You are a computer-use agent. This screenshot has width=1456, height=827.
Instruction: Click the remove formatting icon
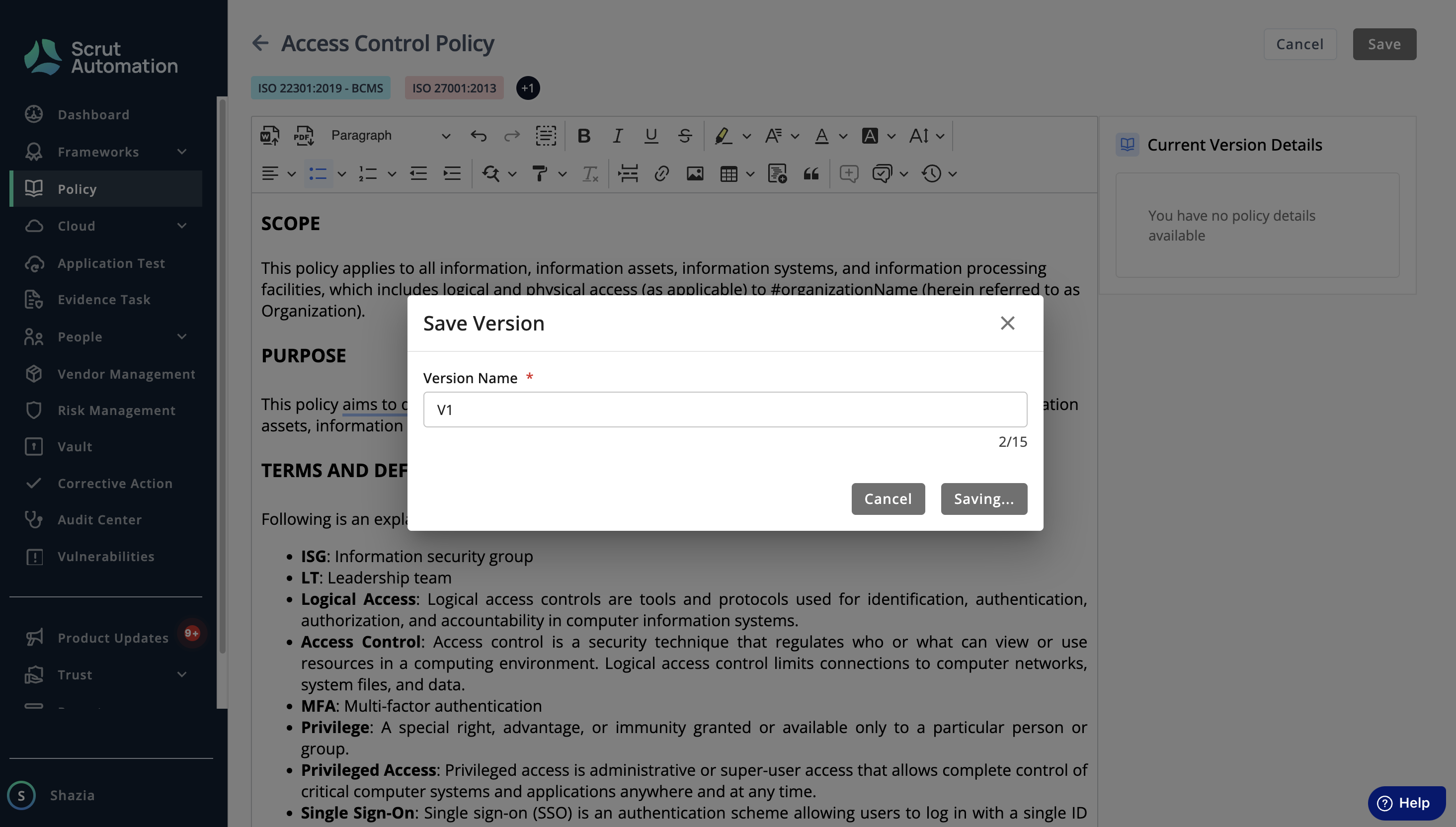point(590,174)
